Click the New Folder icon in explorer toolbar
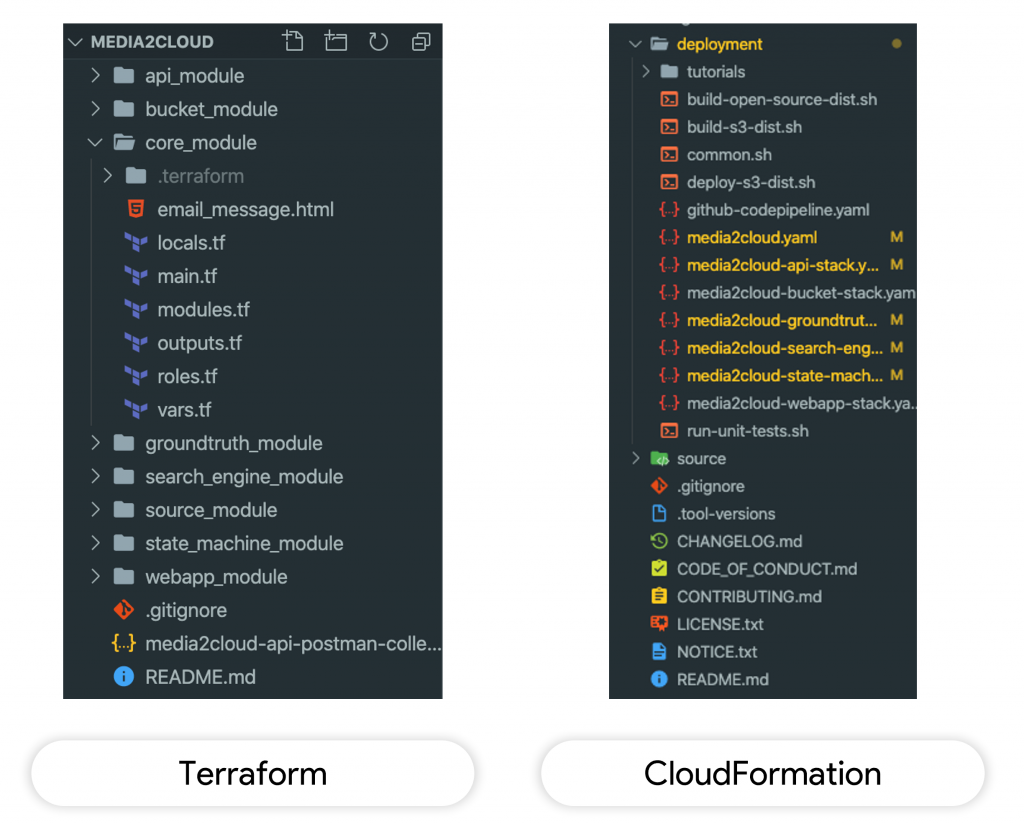 (x=335, y=41)
